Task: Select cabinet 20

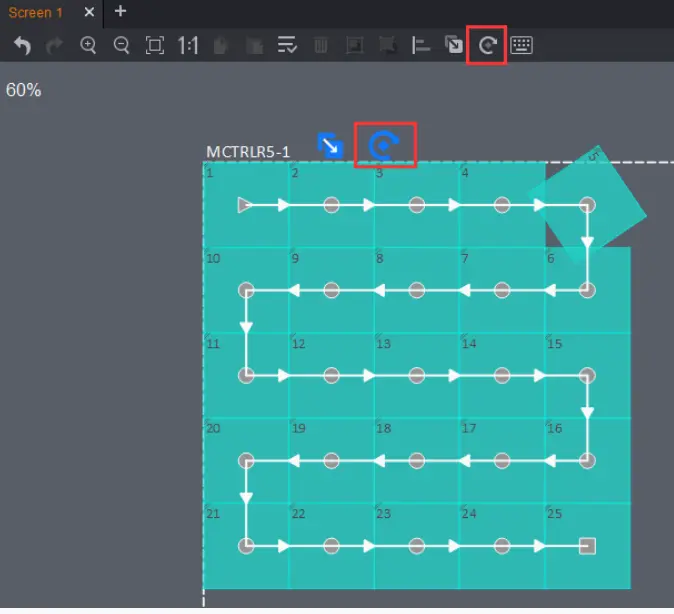Action: point(246,460)
